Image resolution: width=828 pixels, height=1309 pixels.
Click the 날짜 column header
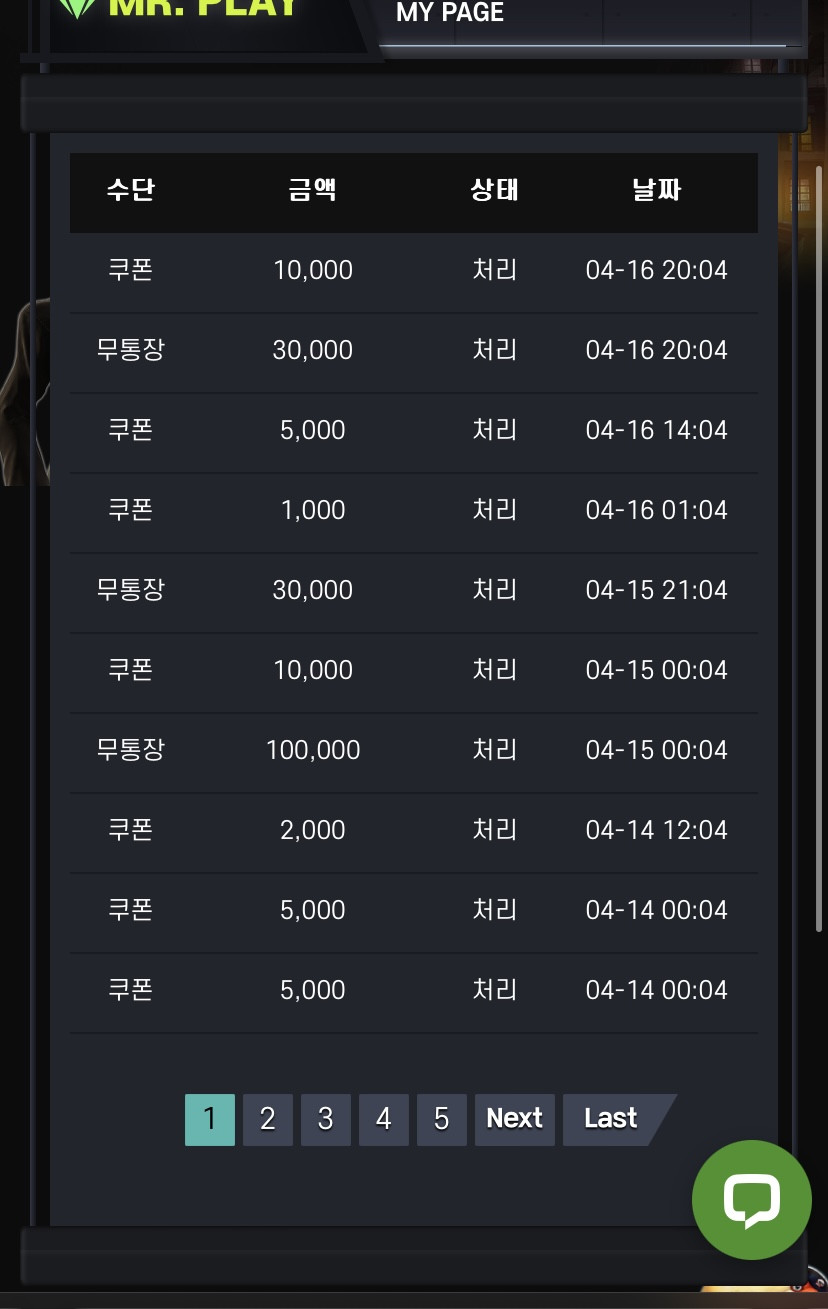[x=657, y=189]
